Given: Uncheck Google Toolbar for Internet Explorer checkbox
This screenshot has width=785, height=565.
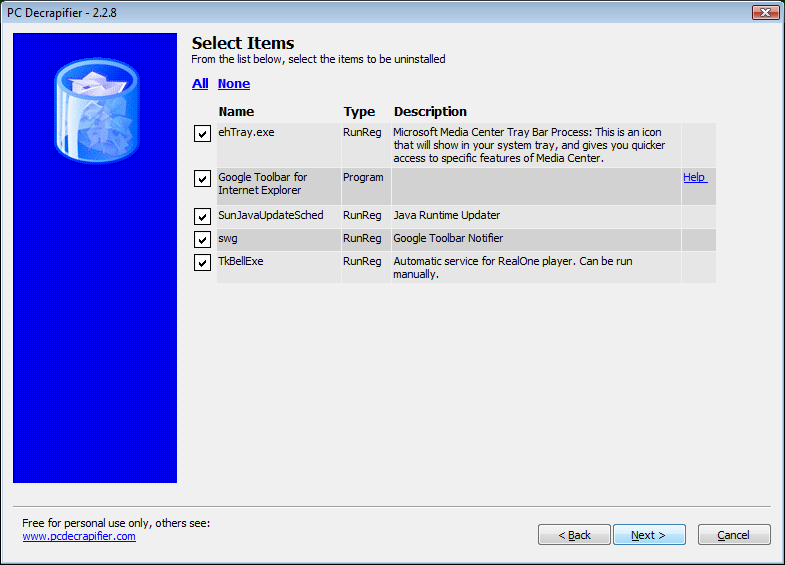Looking at the screenshot, I should click(202, 179).
